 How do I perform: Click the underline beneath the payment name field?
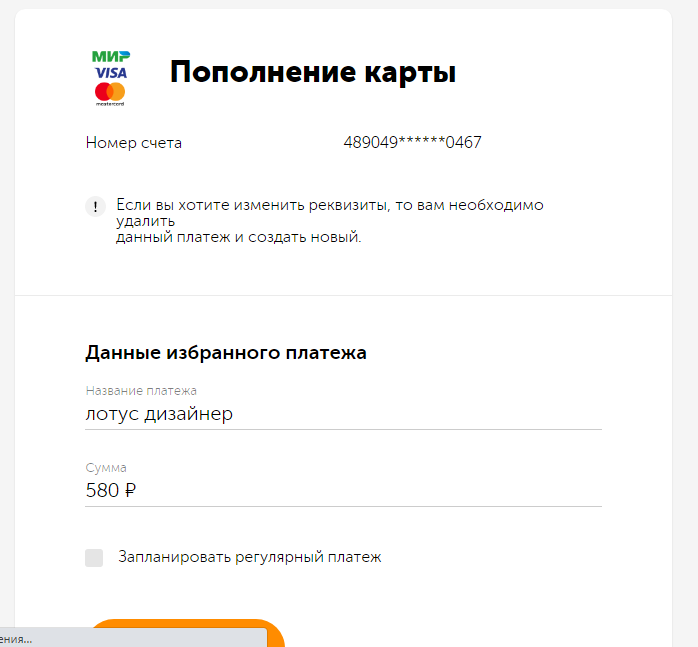coord(343,429)
